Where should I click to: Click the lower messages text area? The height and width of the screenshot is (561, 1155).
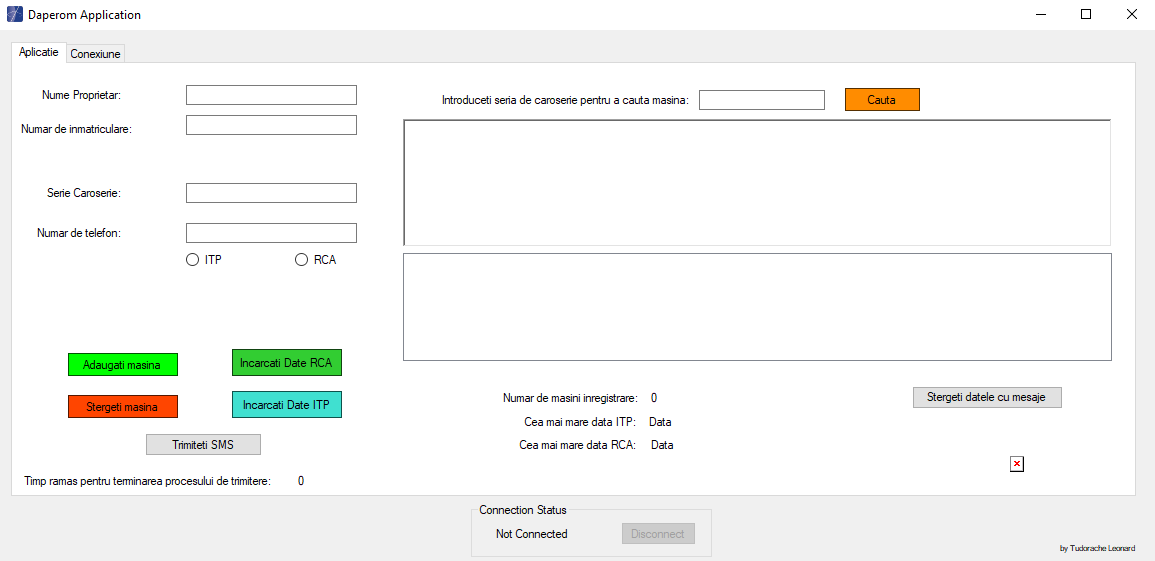point(756,307)
